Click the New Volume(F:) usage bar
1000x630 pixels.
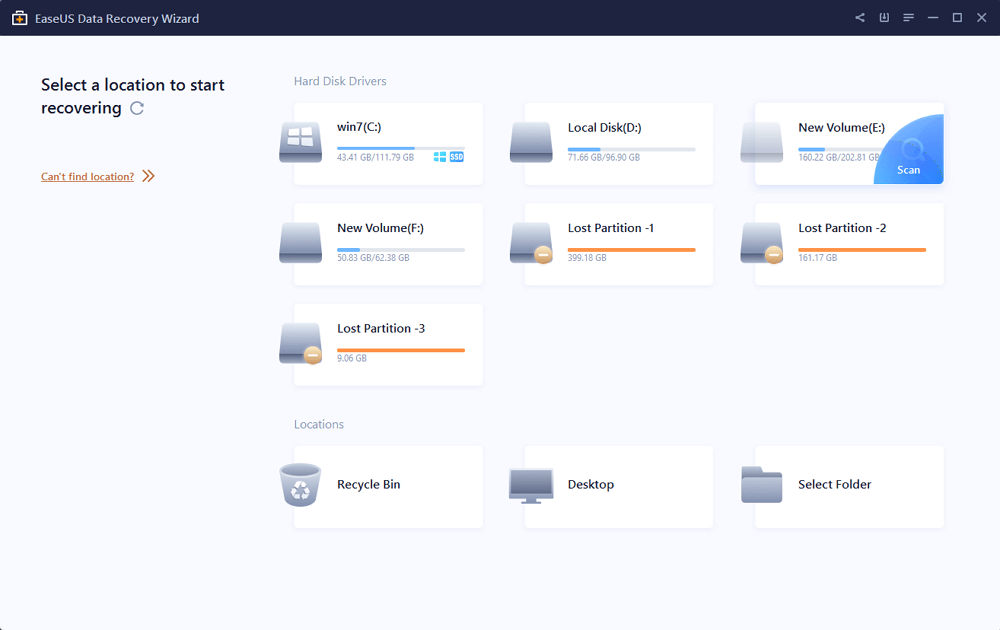(x=401, y=249)
